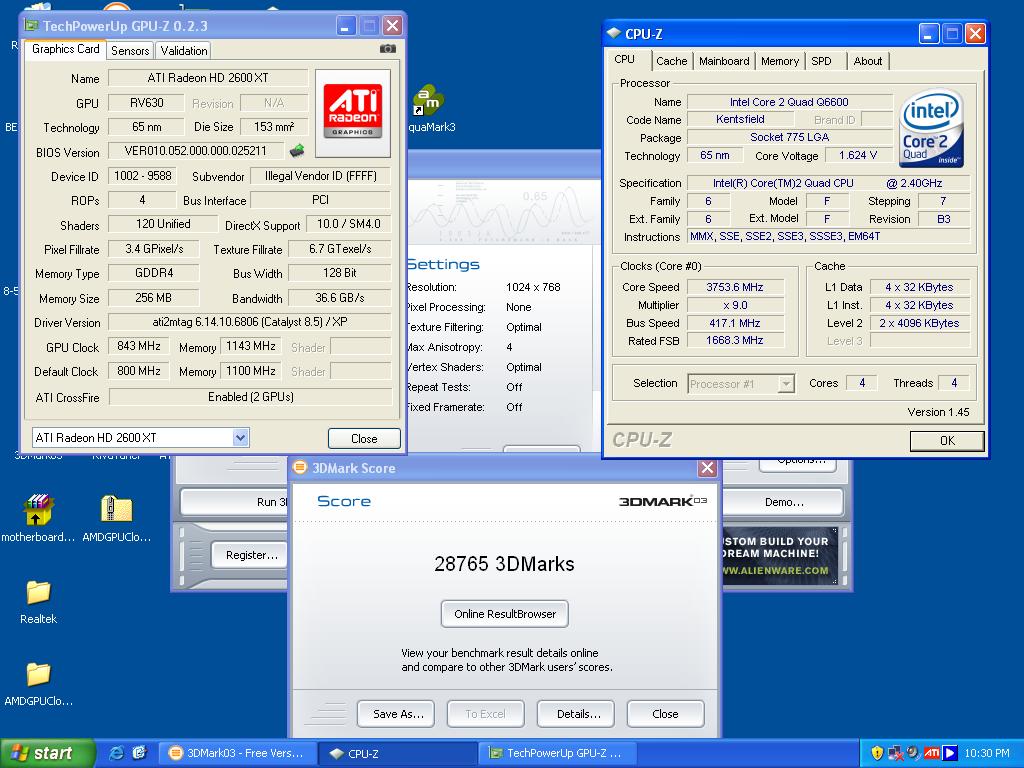Click the ATI Radeon logo in GPU-Z

[353, 113]
